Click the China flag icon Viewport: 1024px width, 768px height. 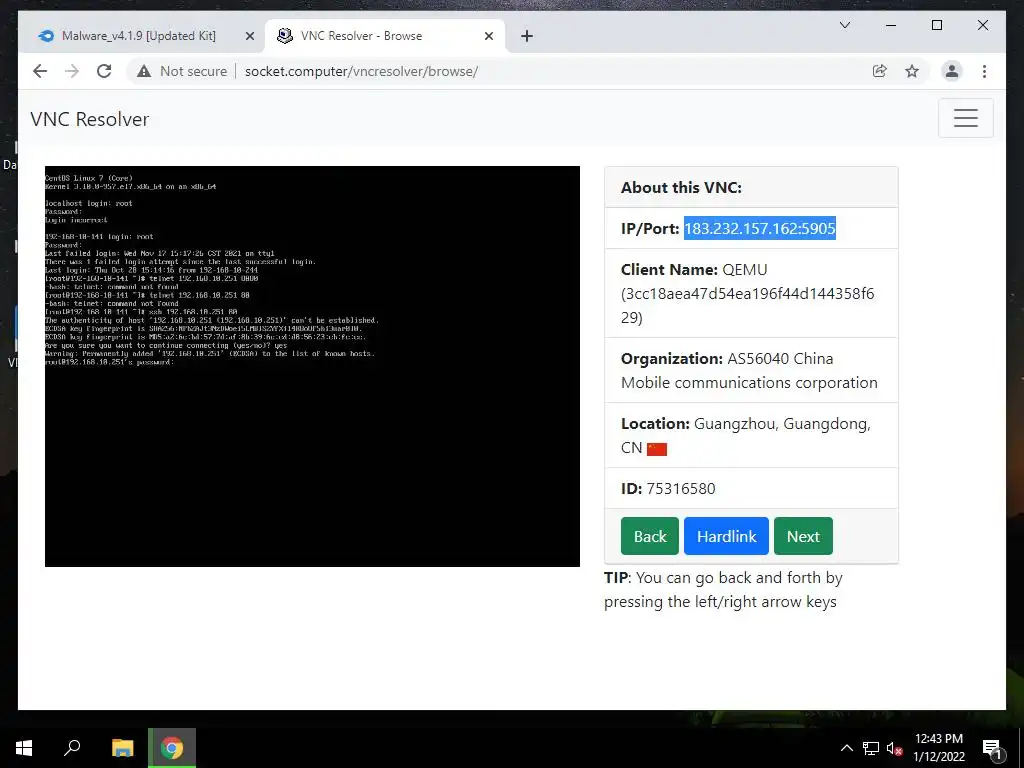pos(657,449)
